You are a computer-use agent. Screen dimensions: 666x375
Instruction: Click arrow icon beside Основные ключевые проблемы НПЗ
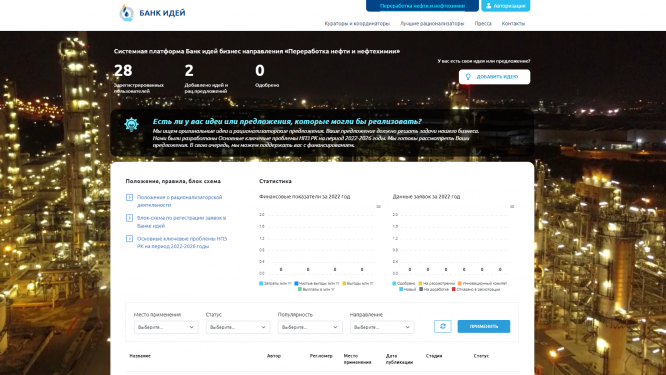130,239
